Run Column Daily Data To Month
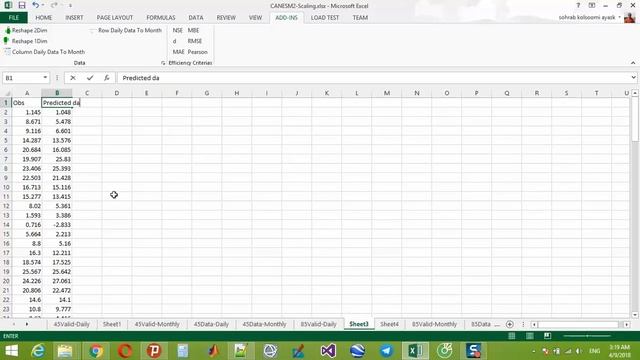The width and height of the screenshot is (640, 360). click(x=44, y=52)
